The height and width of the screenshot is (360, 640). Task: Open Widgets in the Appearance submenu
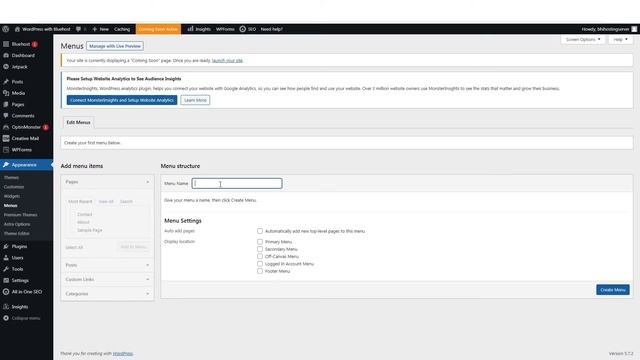pos(12,196)
